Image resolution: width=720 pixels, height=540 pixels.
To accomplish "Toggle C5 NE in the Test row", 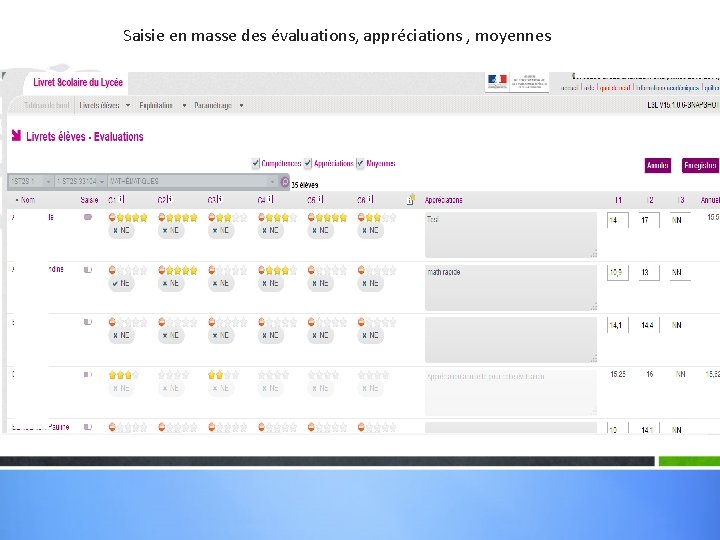I will click(321, 231).
